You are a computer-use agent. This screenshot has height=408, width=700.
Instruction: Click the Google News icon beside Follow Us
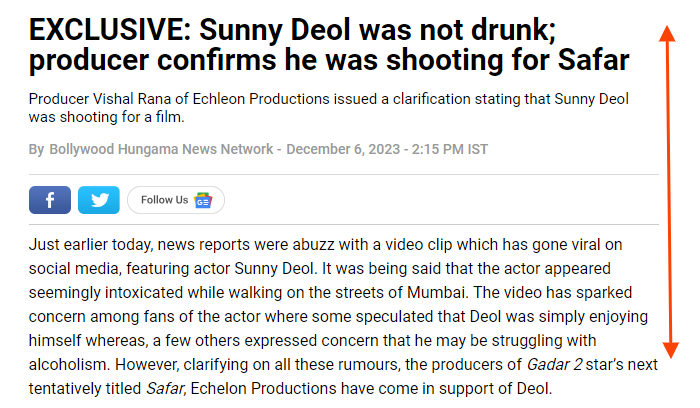click(203, 200)
